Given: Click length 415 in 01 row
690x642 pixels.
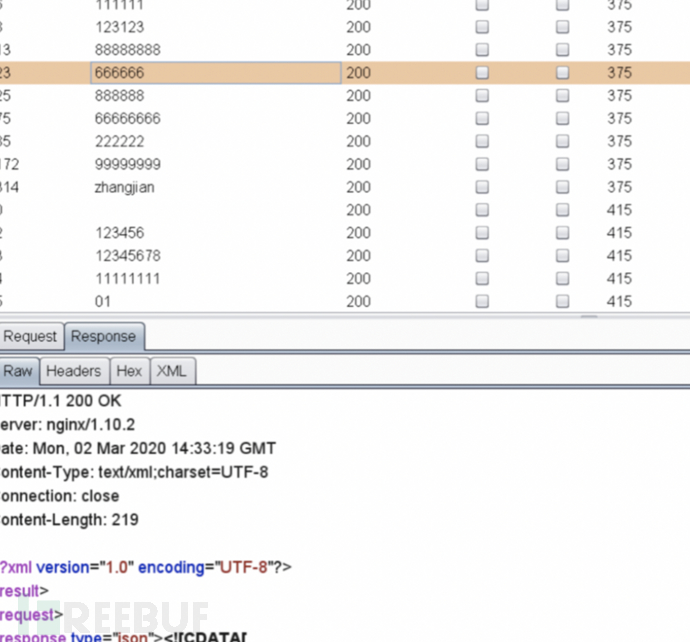Looking at the screenshot, I should (620, 301).
